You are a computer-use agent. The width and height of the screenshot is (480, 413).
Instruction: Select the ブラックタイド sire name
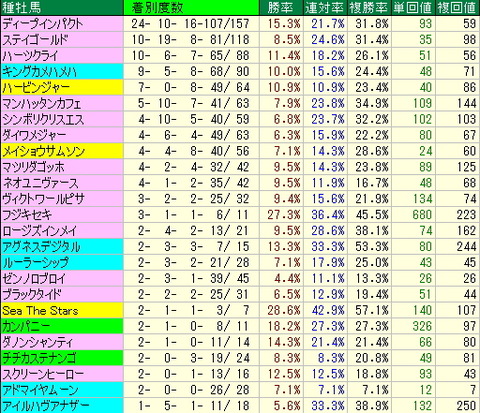pos(32,295)
